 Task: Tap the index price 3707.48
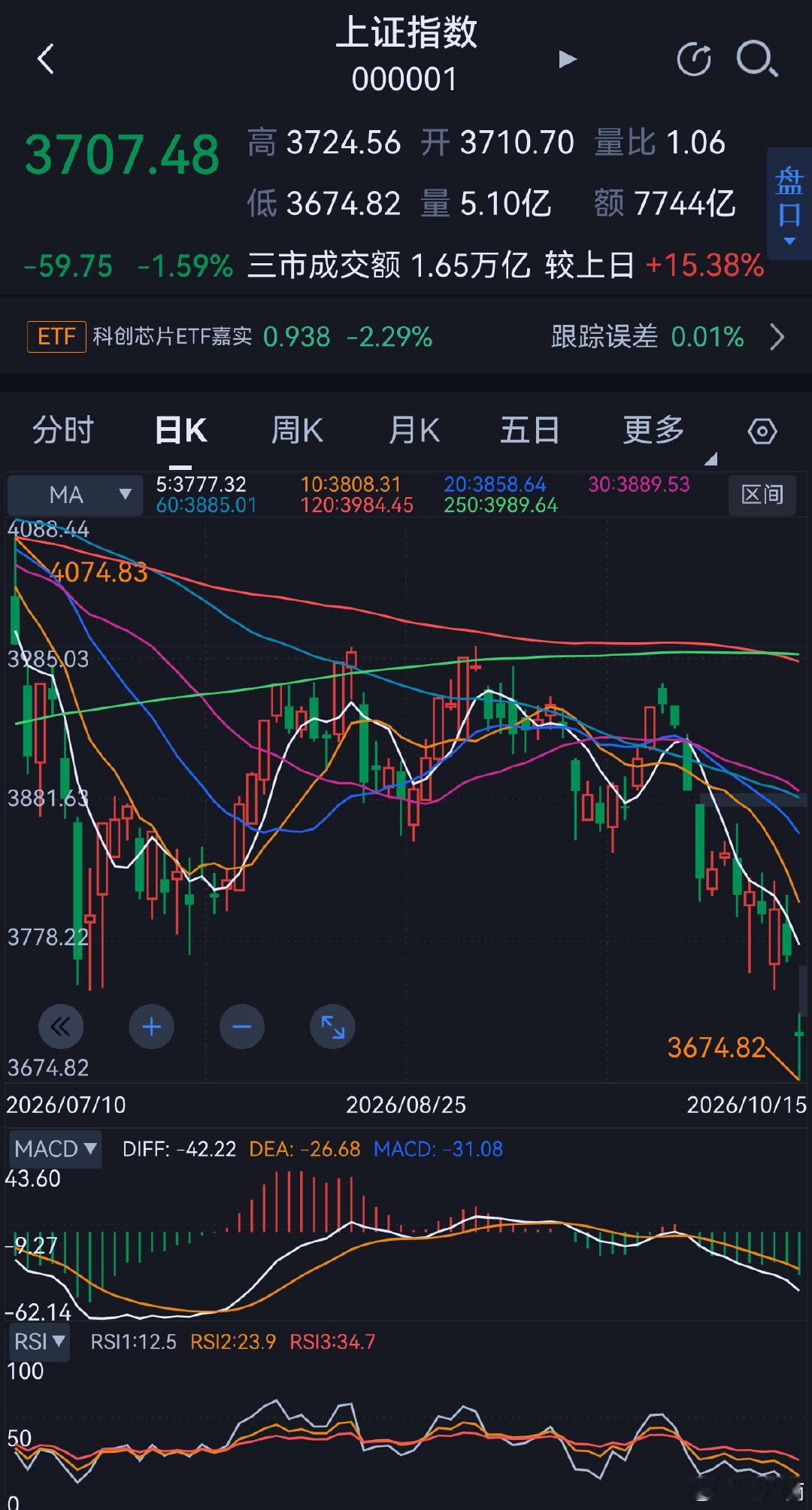click(122, 156)
